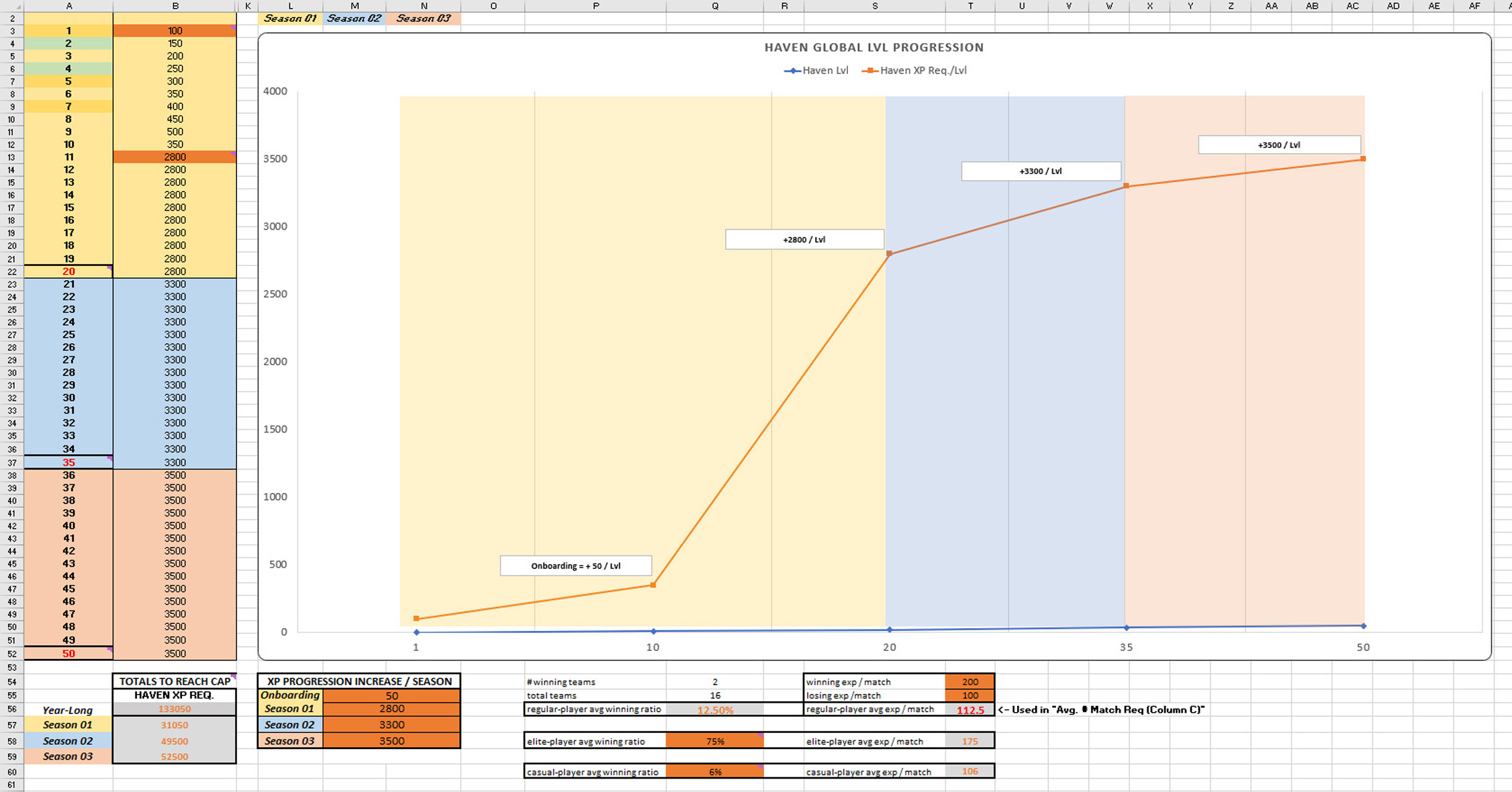Click row header 56
Screen dimensions: 1512x792
(x=11, y=709)
